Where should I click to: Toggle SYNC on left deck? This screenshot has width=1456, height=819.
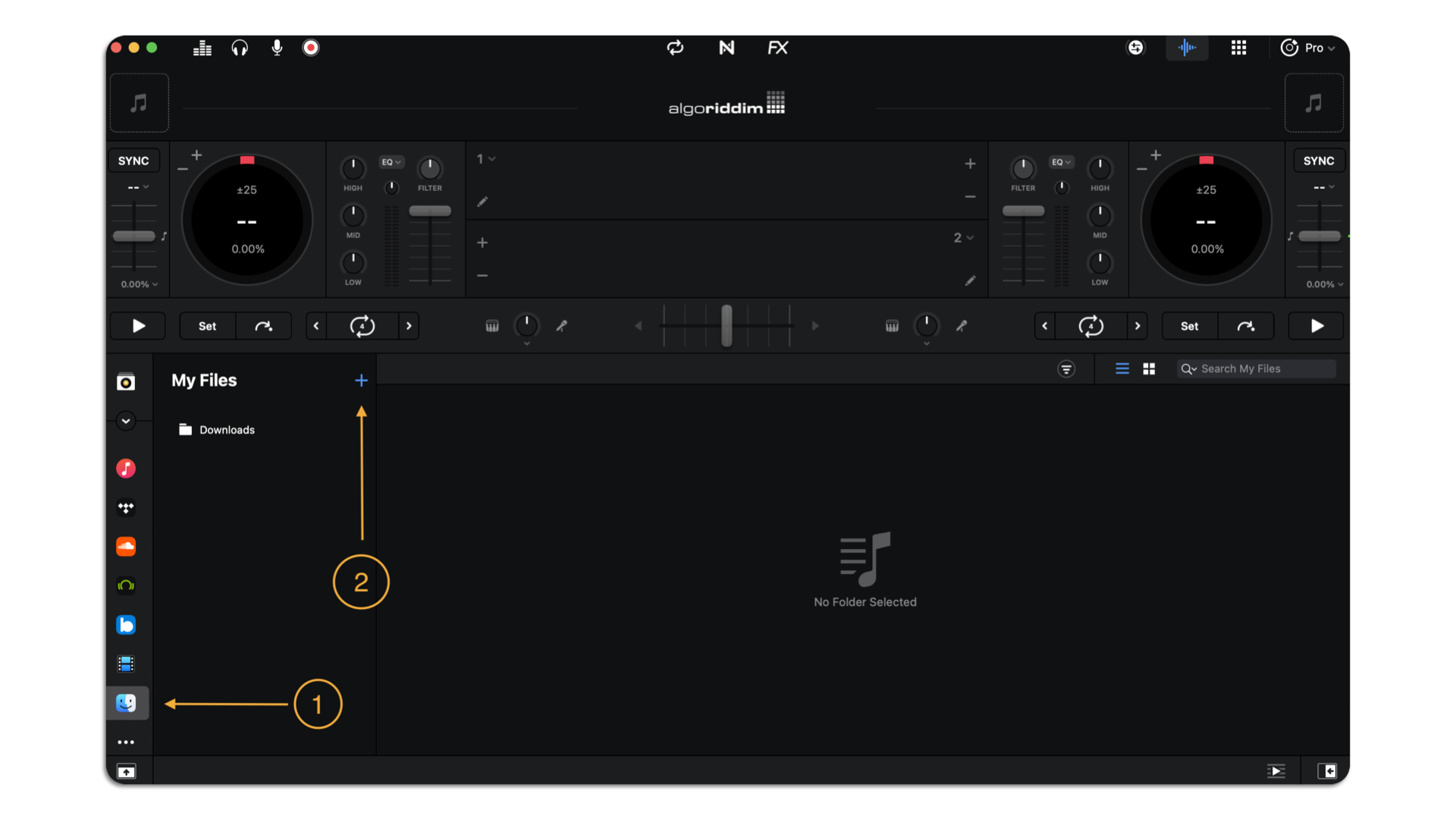tap(133, 160)
